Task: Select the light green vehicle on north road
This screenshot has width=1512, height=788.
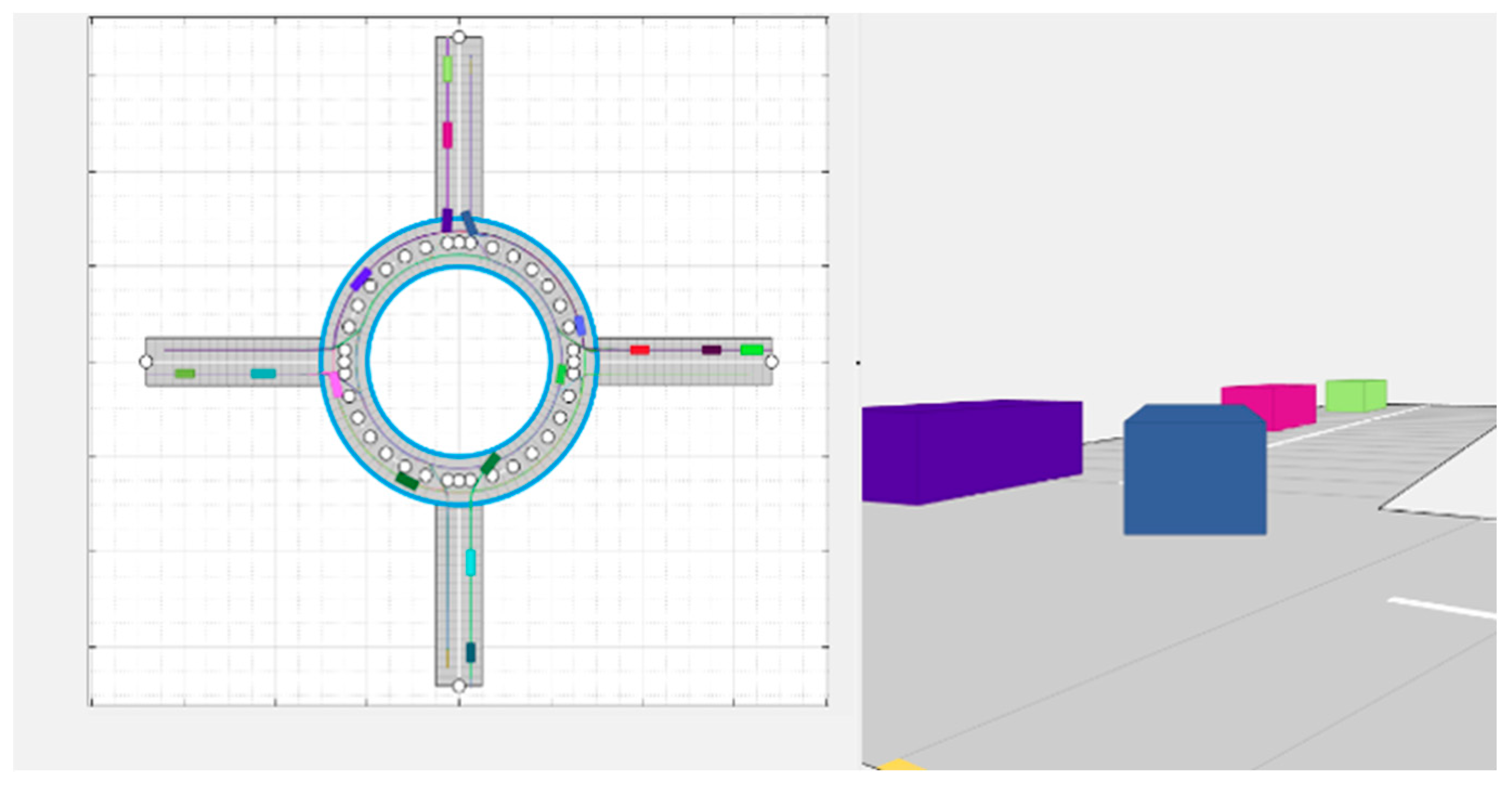Action: point(447,69)
